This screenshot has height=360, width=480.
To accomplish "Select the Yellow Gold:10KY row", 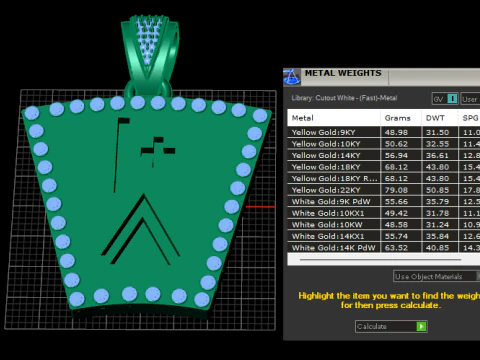I will click(x=384, y=144).
